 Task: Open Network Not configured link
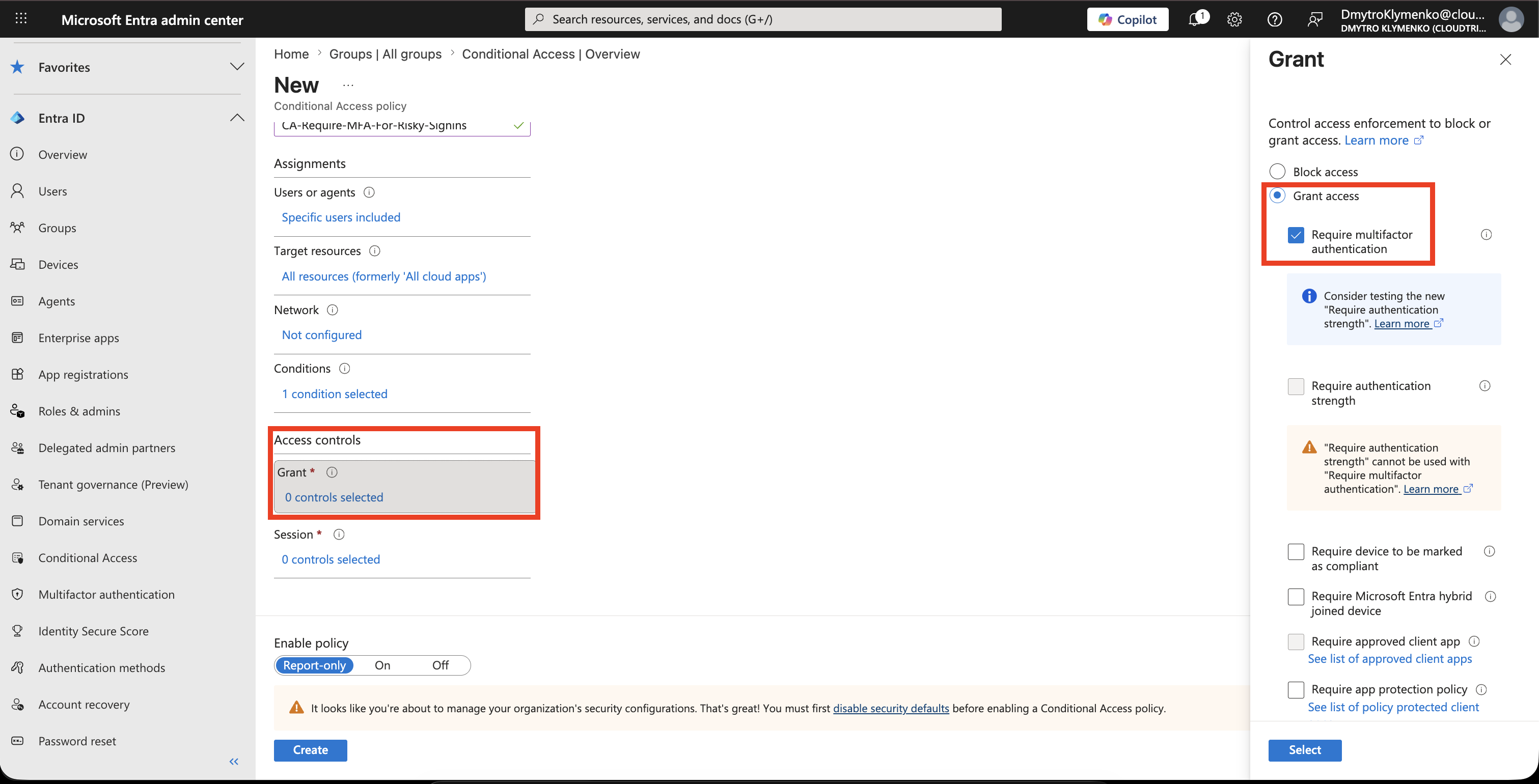321,335
